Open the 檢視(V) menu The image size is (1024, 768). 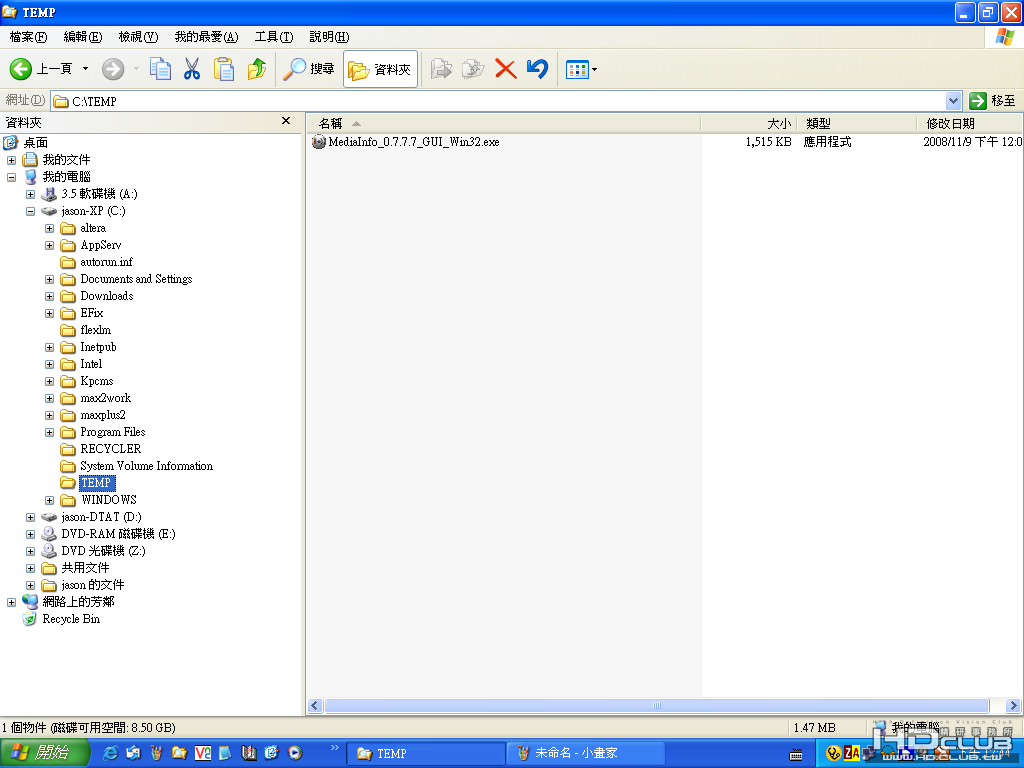tap(138, 37)
